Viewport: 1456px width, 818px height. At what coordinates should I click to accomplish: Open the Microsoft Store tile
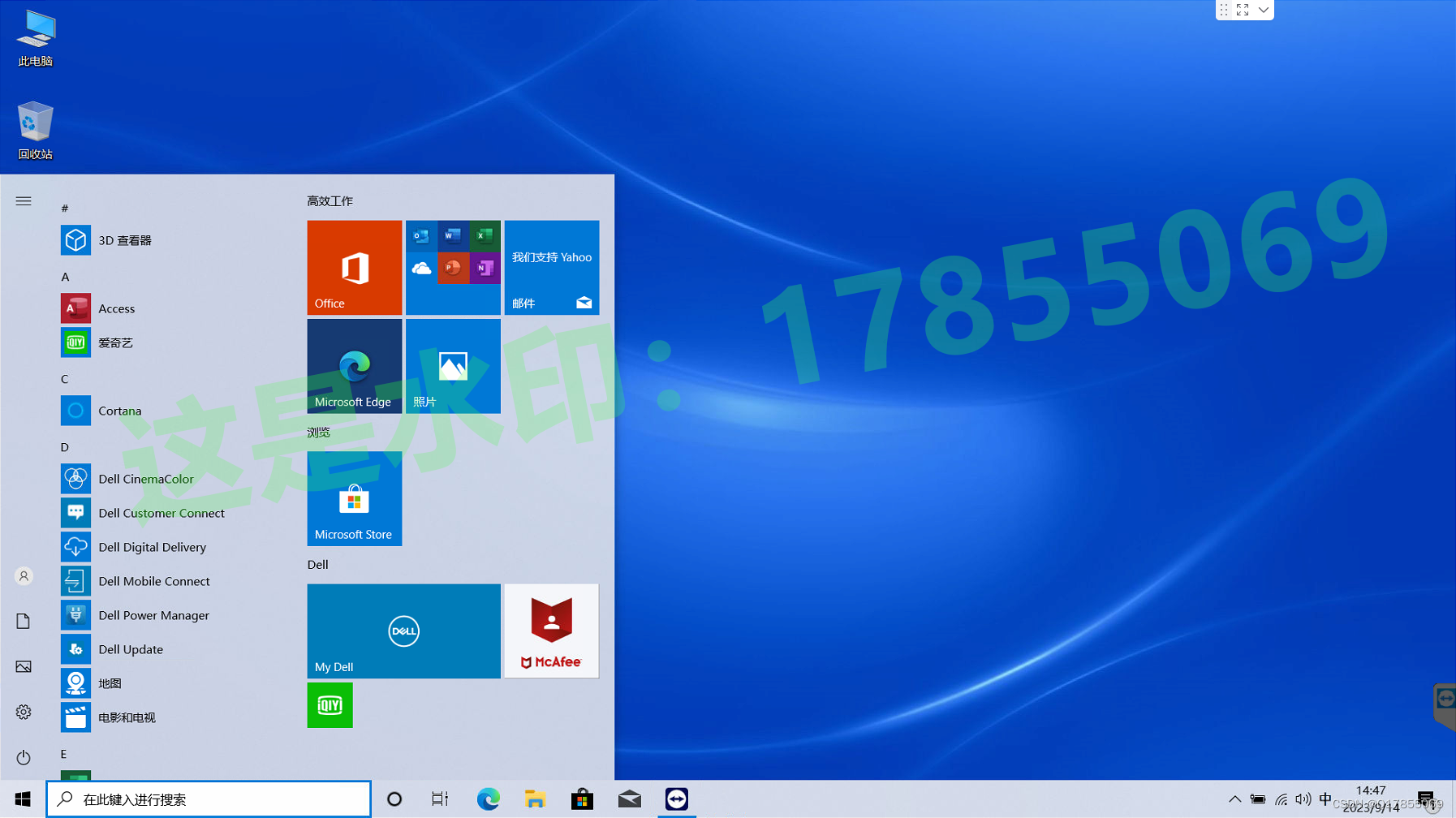[x=355, y=498]
